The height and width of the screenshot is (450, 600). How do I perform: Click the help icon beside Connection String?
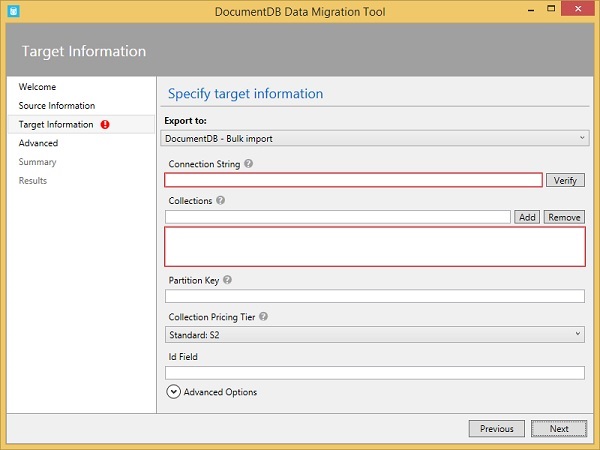click(248, 164)
